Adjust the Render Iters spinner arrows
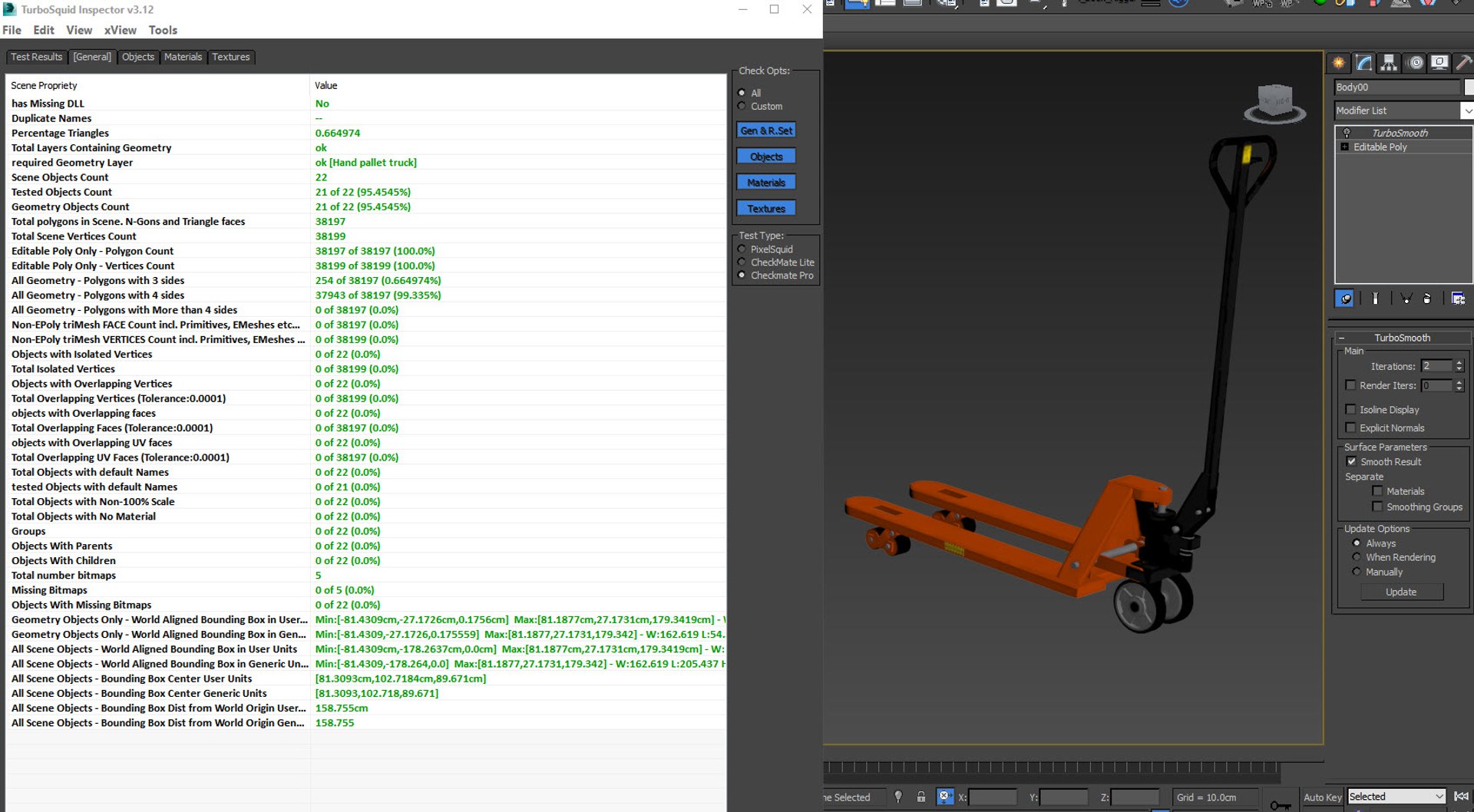 pos(1459,385)
